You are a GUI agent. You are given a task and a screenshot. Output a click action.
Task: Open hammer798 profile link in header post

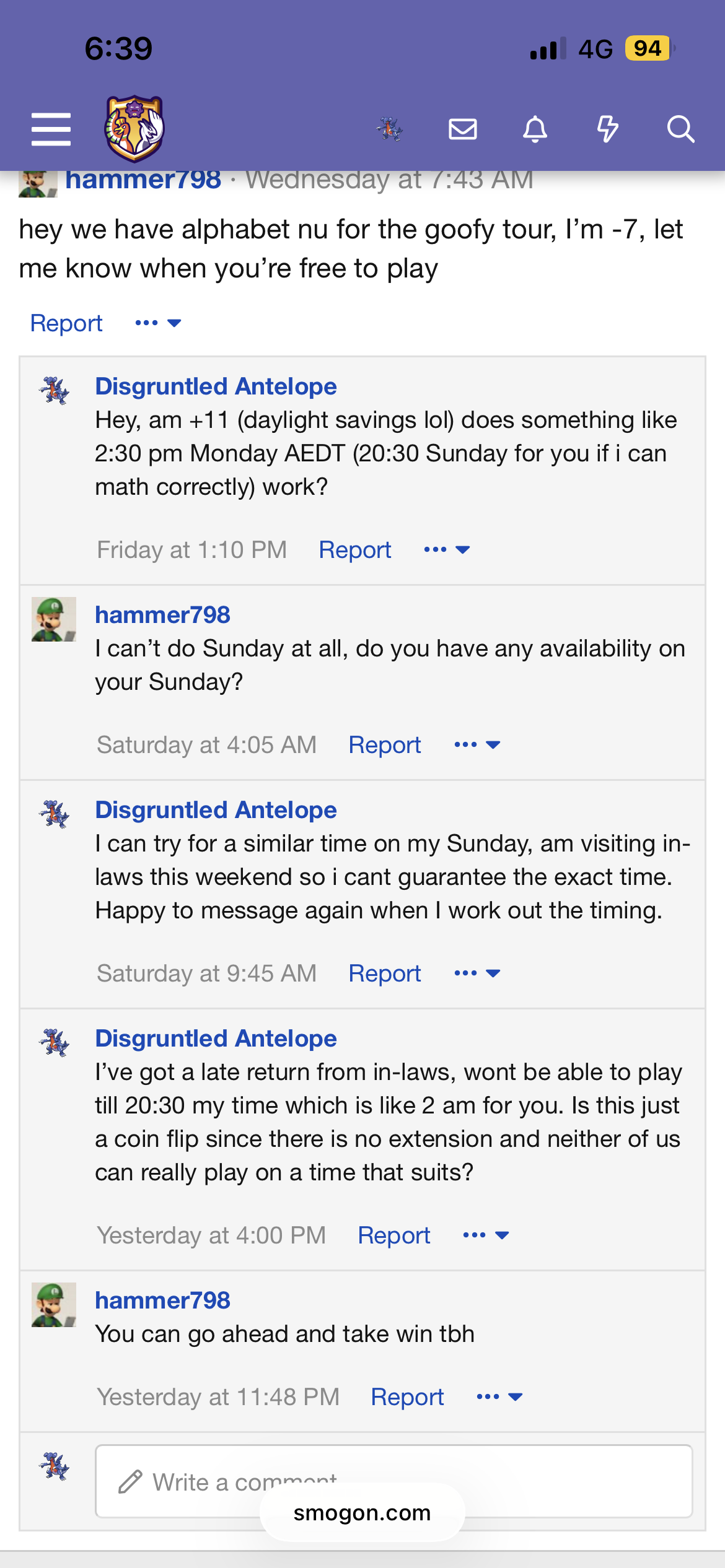143,180
